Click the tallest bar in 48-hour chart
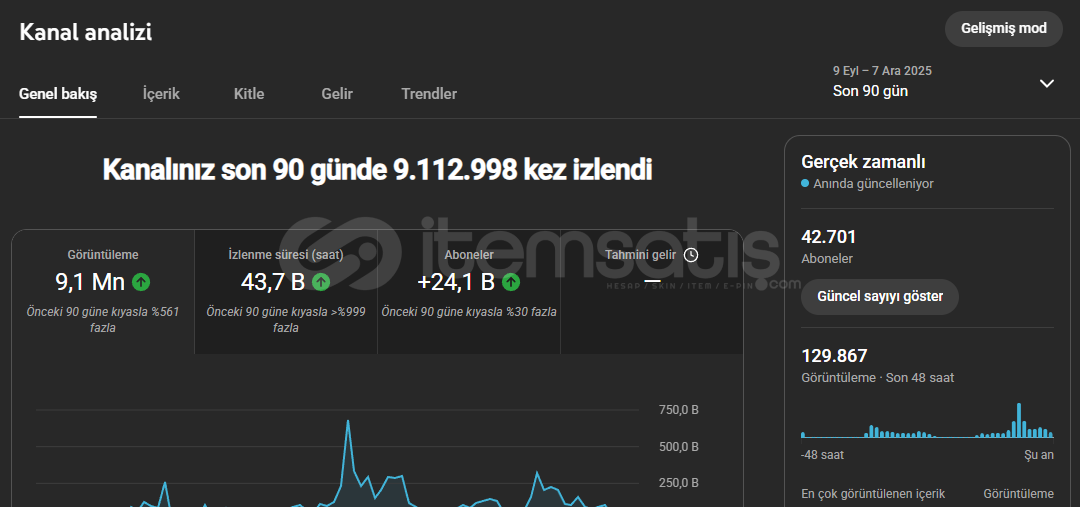 coord(1019,420)
